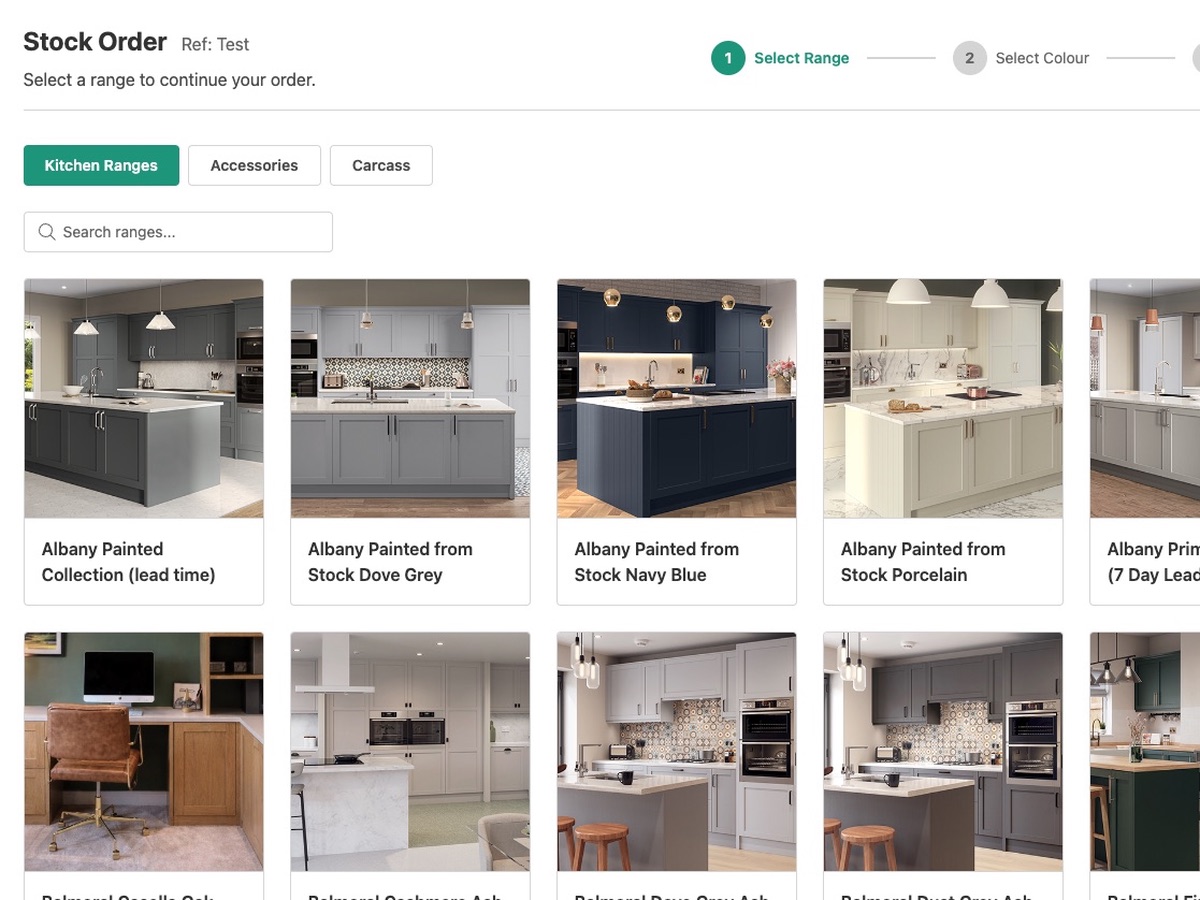Click the Search ranges input field
Screen dimensions: 1200x900
click(178, 232)
